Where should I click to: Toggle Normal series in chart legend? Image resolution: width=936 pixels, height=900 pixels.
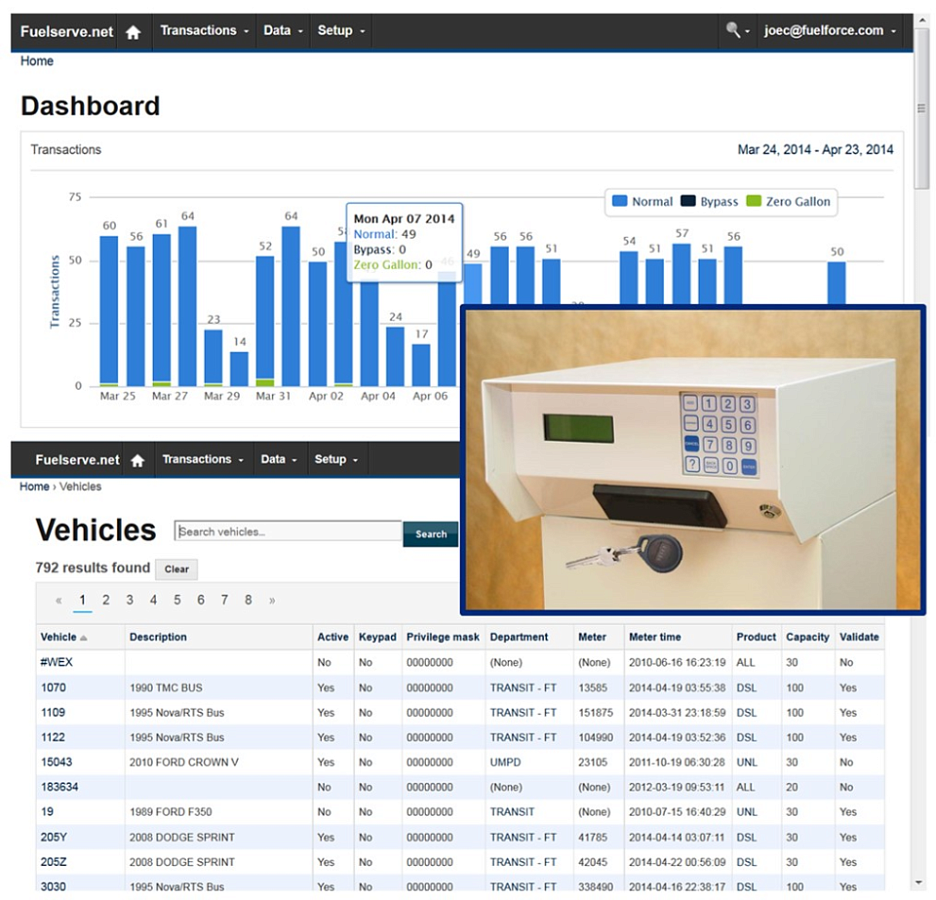coord(642,202)
